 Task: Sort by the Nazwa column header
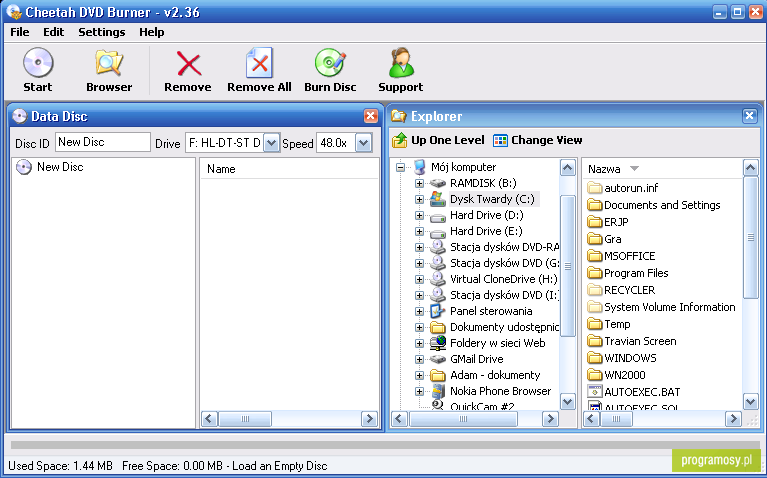(663, 169)
